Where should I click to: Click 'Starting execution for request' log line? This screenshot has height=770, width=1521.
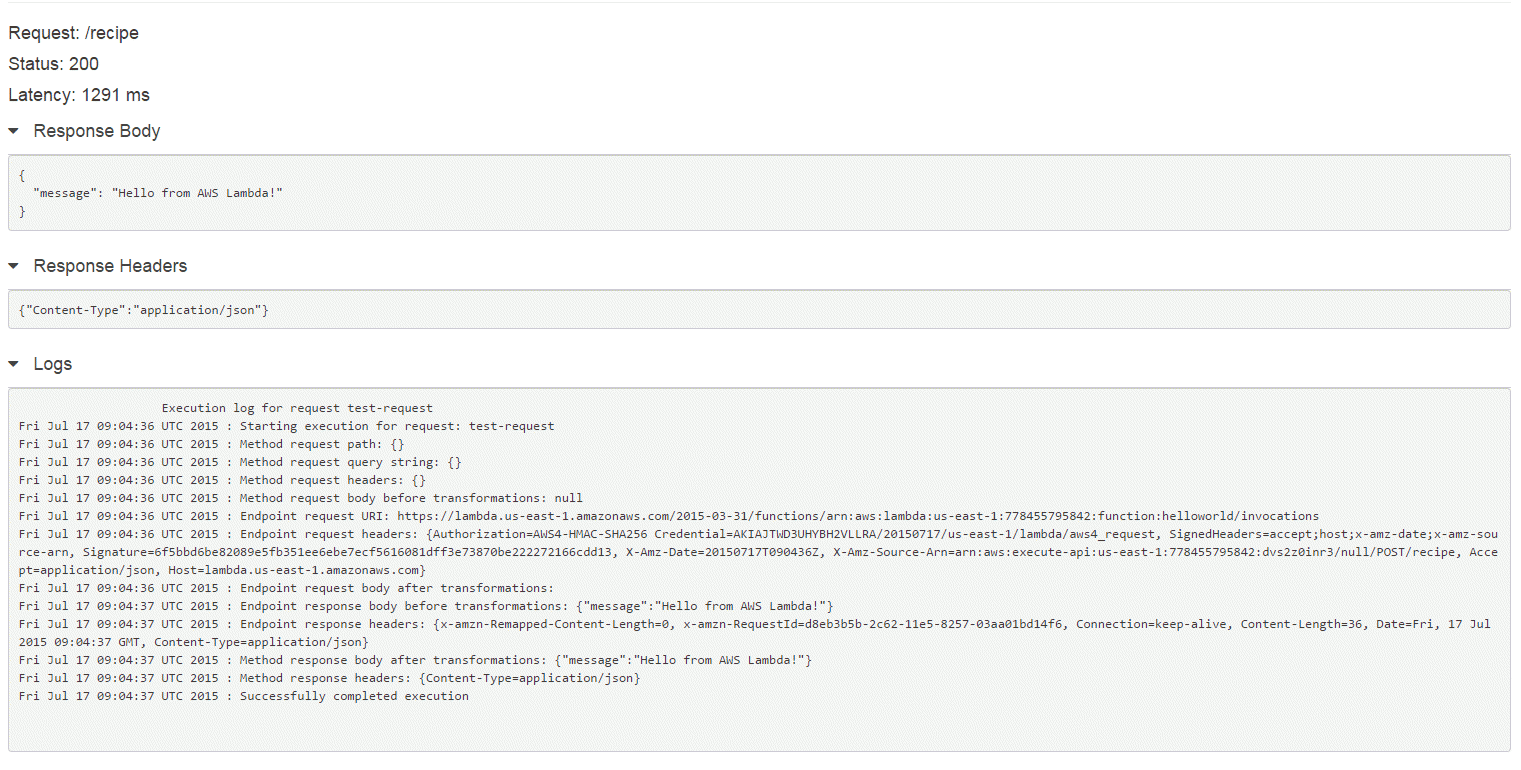pos(286,426)
